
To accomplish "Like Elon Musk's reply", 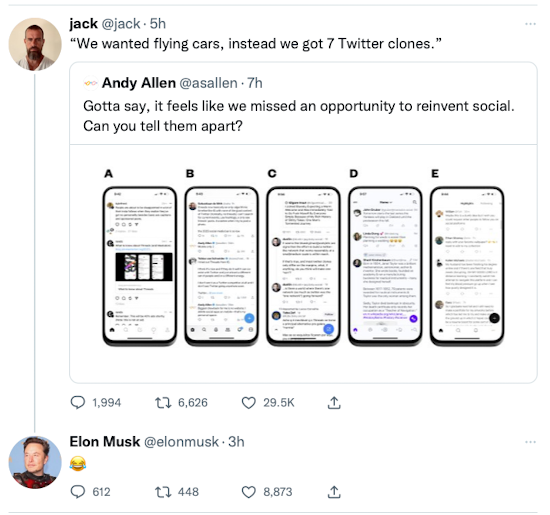I will coord(249,492).
